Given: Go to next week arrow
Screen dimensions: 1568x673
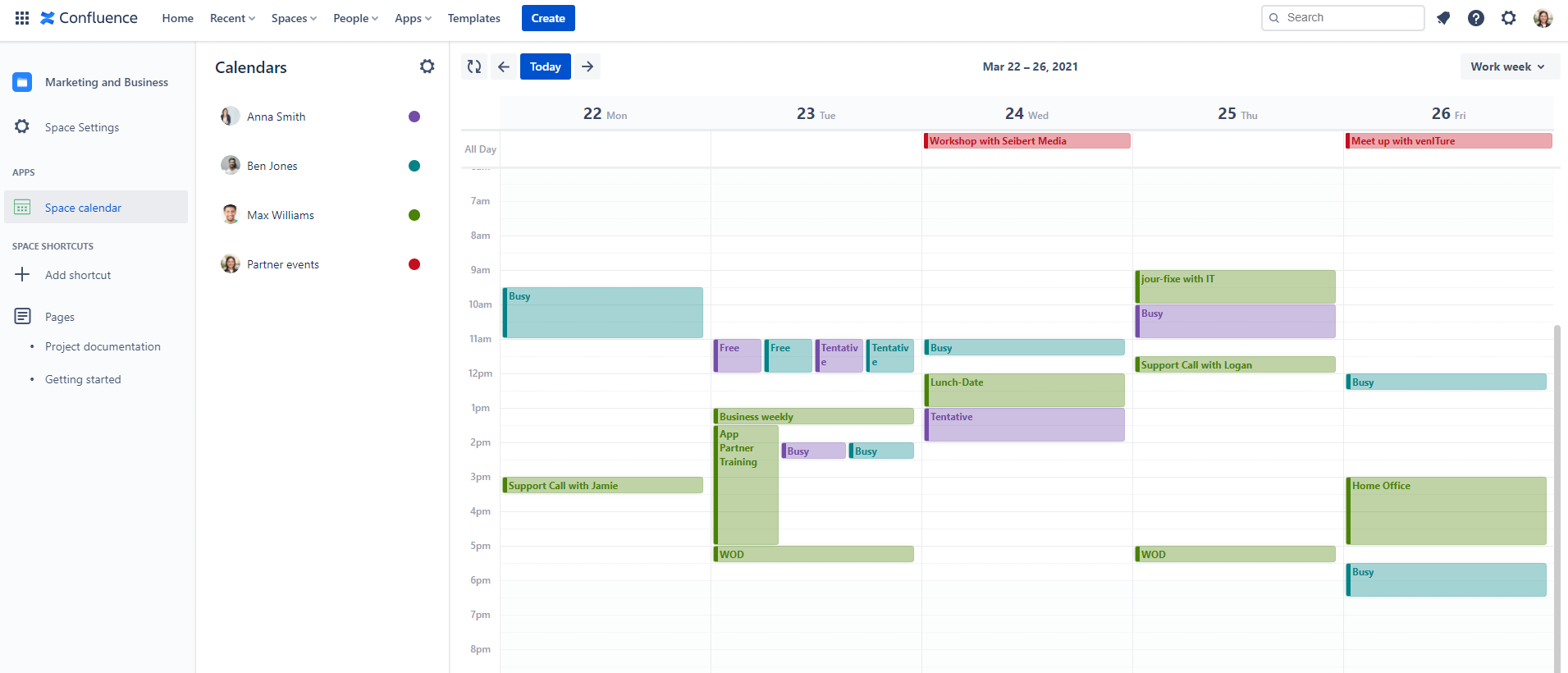Looking at the screenshot, I should pyautogui.click(x=587, y=66).
